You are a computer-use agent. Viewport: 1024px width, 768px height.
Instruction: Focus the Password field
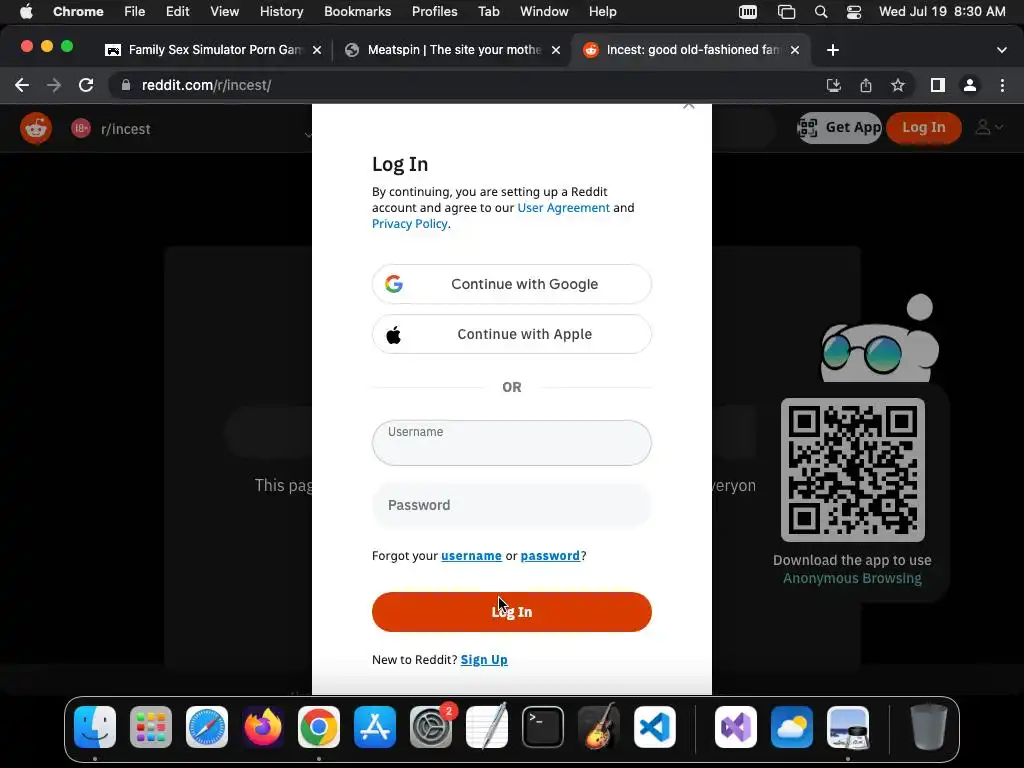click(512, 505)
